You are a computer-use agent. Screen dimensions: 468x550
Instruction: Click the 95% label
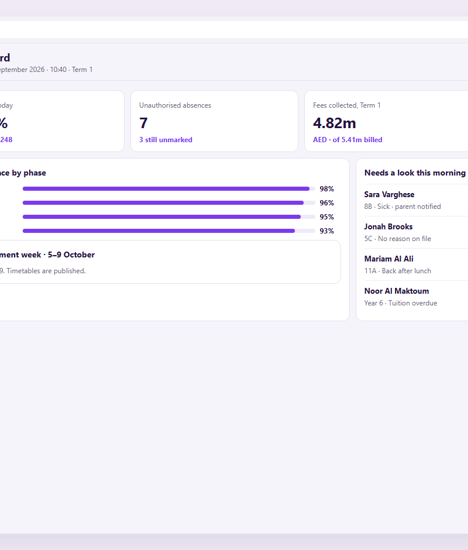click(326, 217)
